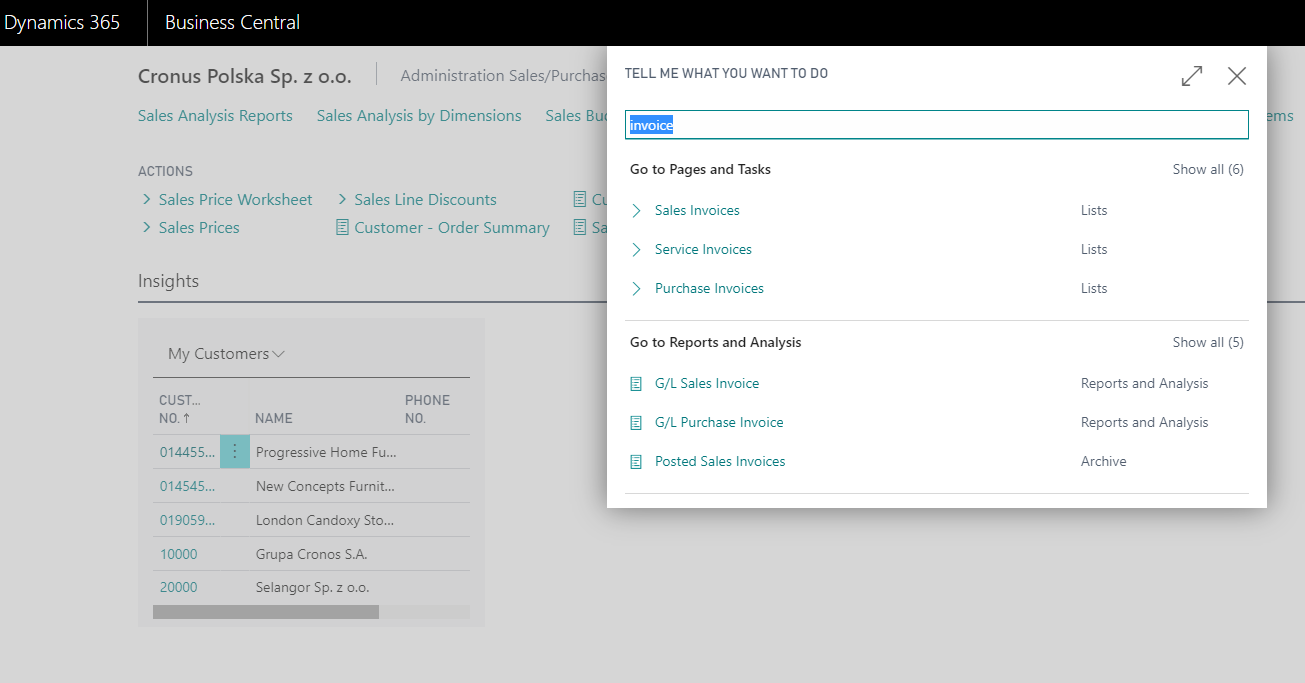
Task: Click the chevron icon beside Sales Invoices
Action: click(636, 210)
